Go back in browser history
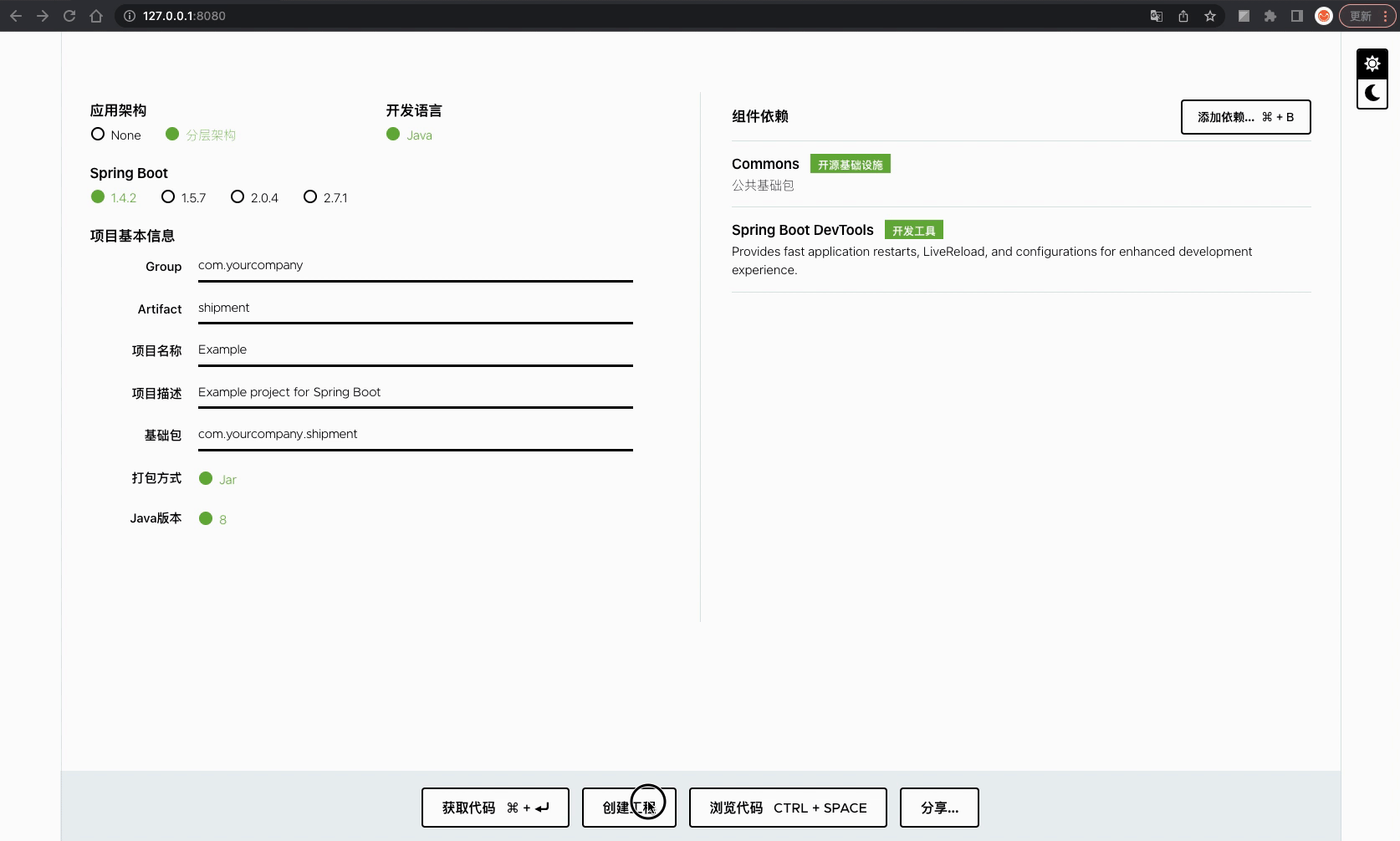 click(x=16, y=16)
